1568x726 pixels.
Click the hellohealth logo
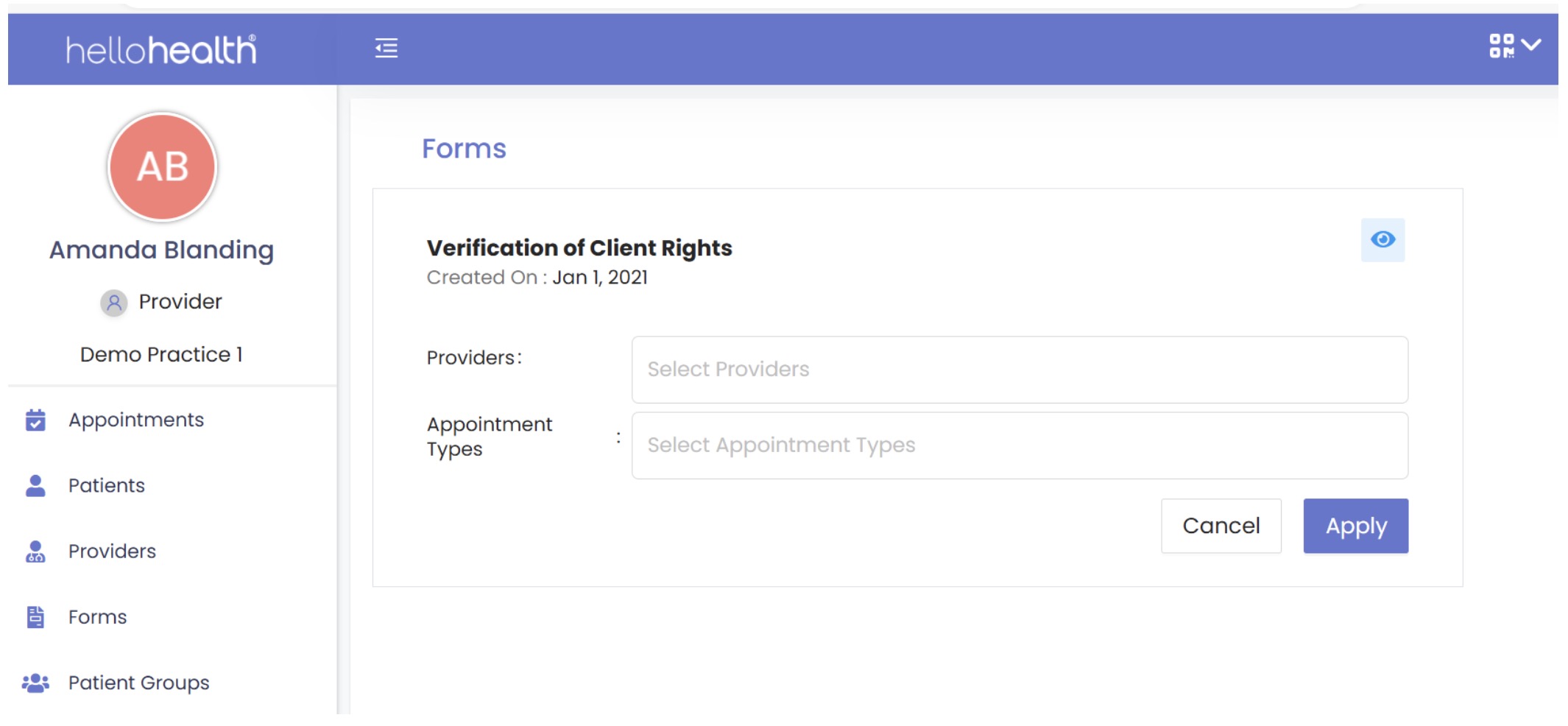pos(161,49)
